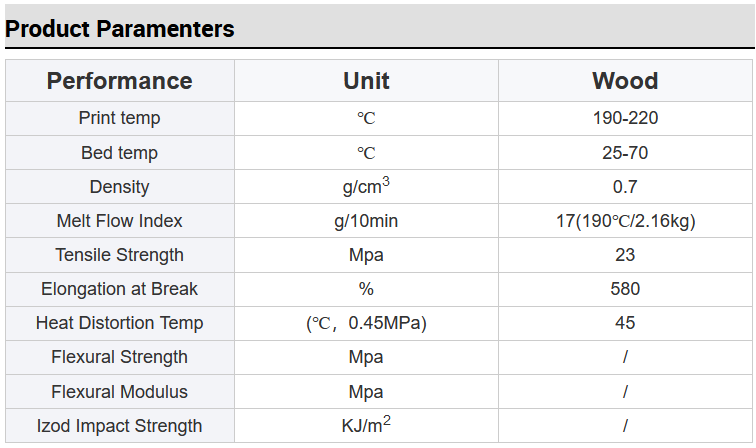Viewport: 756px width, 448px height.
Task: Select the g/cm3 unit cell
Action: [366, 186]
